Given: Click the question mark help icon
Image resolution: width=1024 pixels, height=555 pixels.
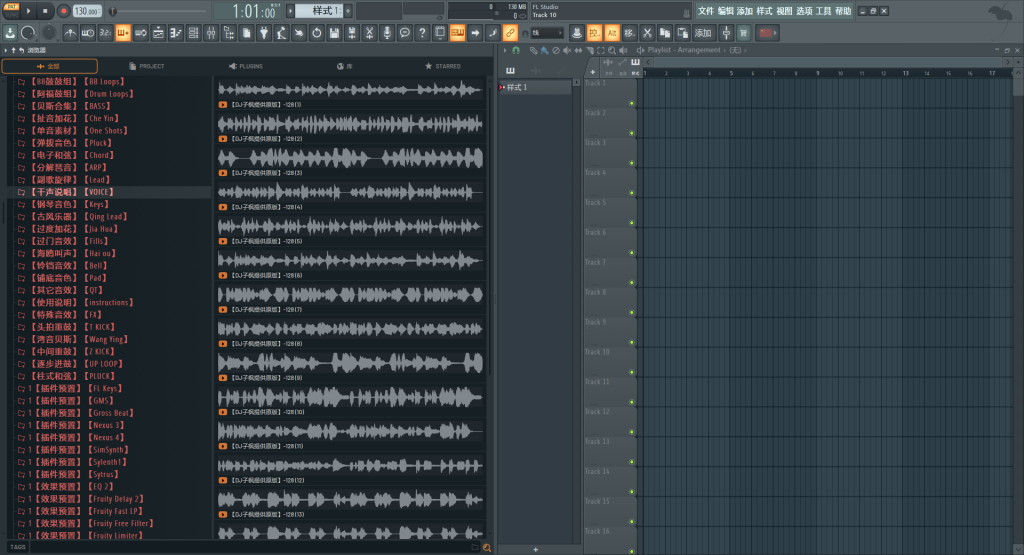Looking at the screenshot, I should [x=423, y=33].
